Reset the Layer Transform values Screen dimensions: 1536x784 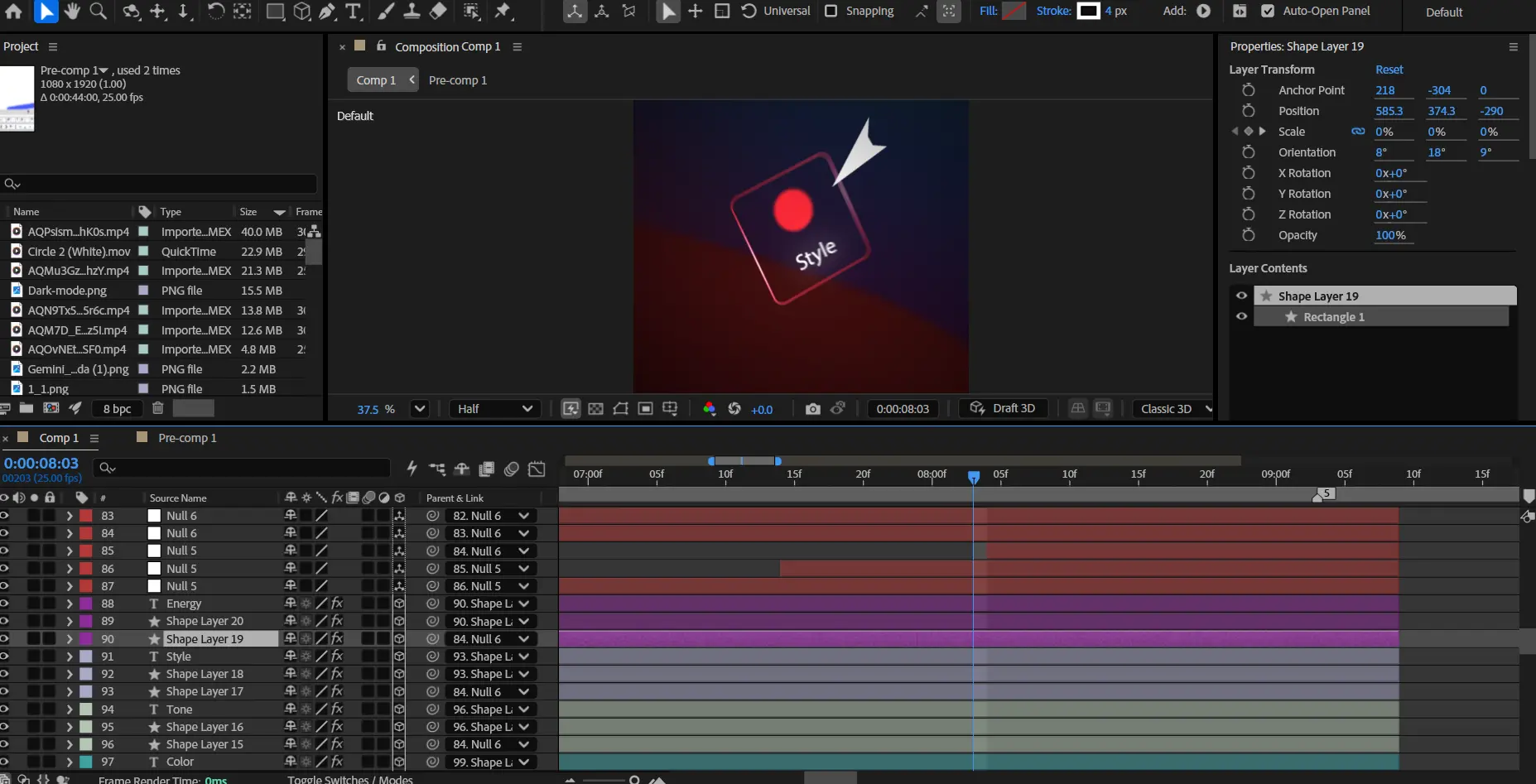click(x=1389, y=70)
